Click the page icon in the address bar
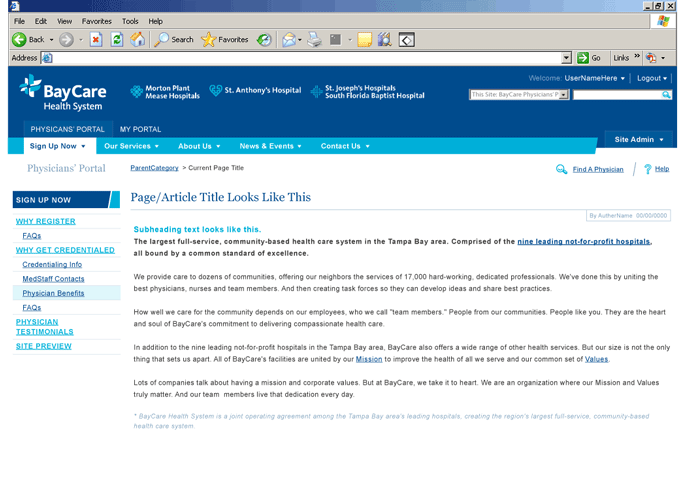This screenshot has width=682, height=496. pos(47,58)
